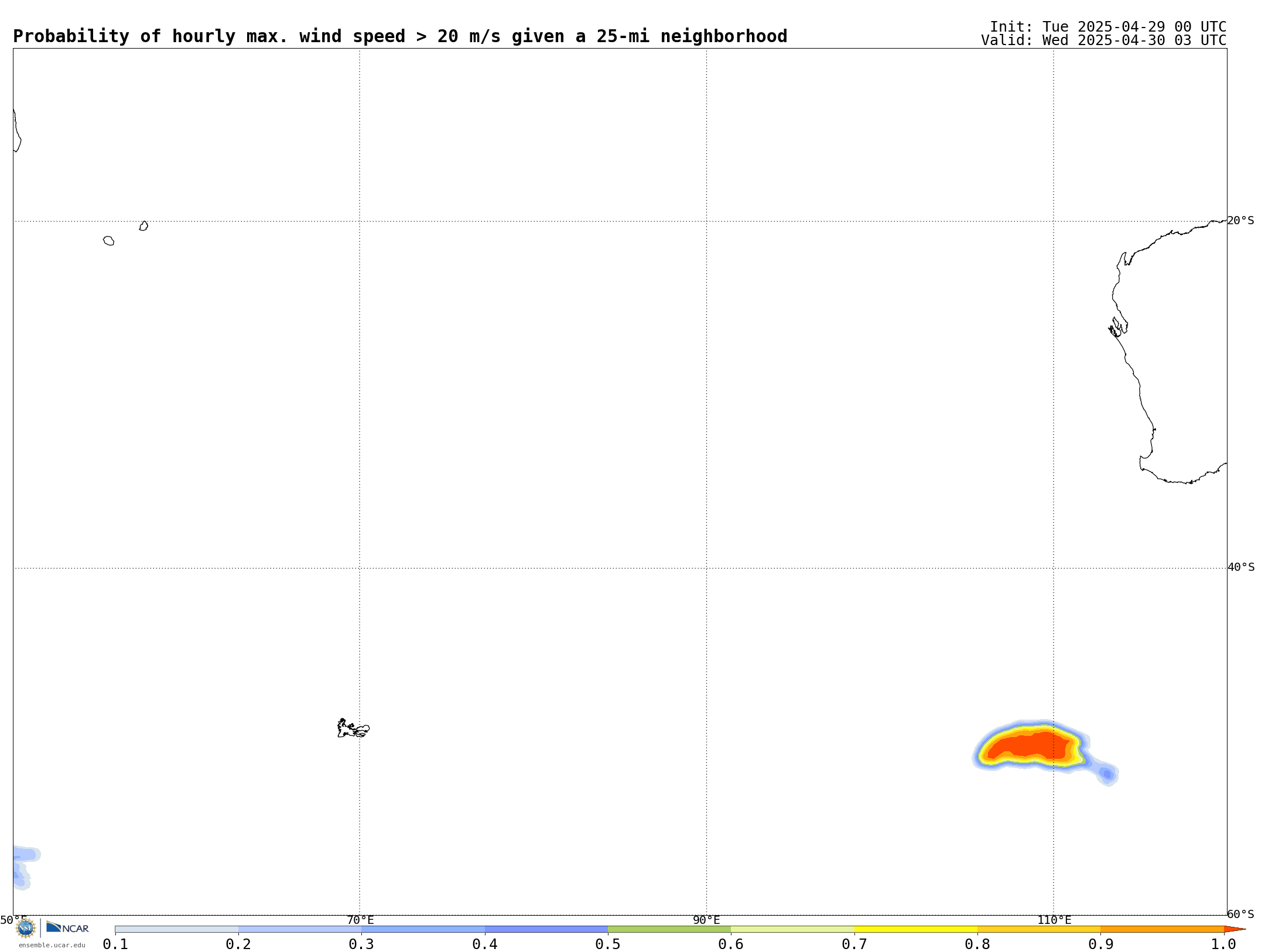Click the 20°S latitude label
This screenshot has width=1265, height=952.
[x=1241, y=221]
